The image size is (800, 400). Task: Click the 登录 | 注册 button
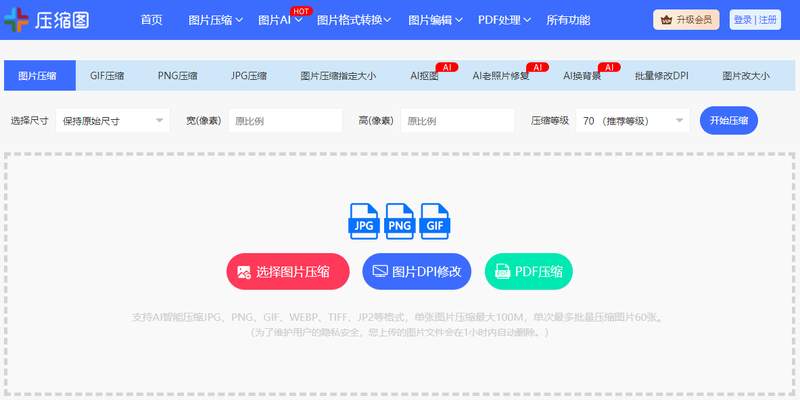(x=755, y=20)
